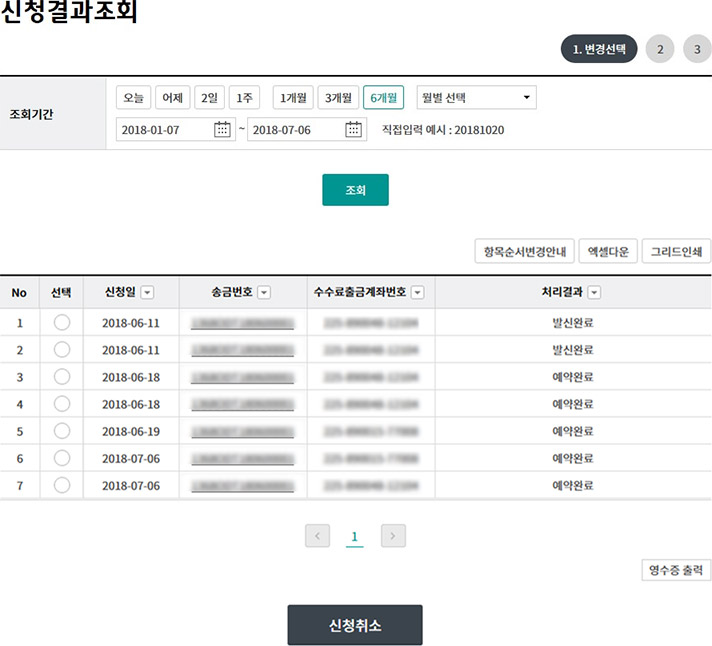Select the radio button in row 4

(x=62, y=404)
